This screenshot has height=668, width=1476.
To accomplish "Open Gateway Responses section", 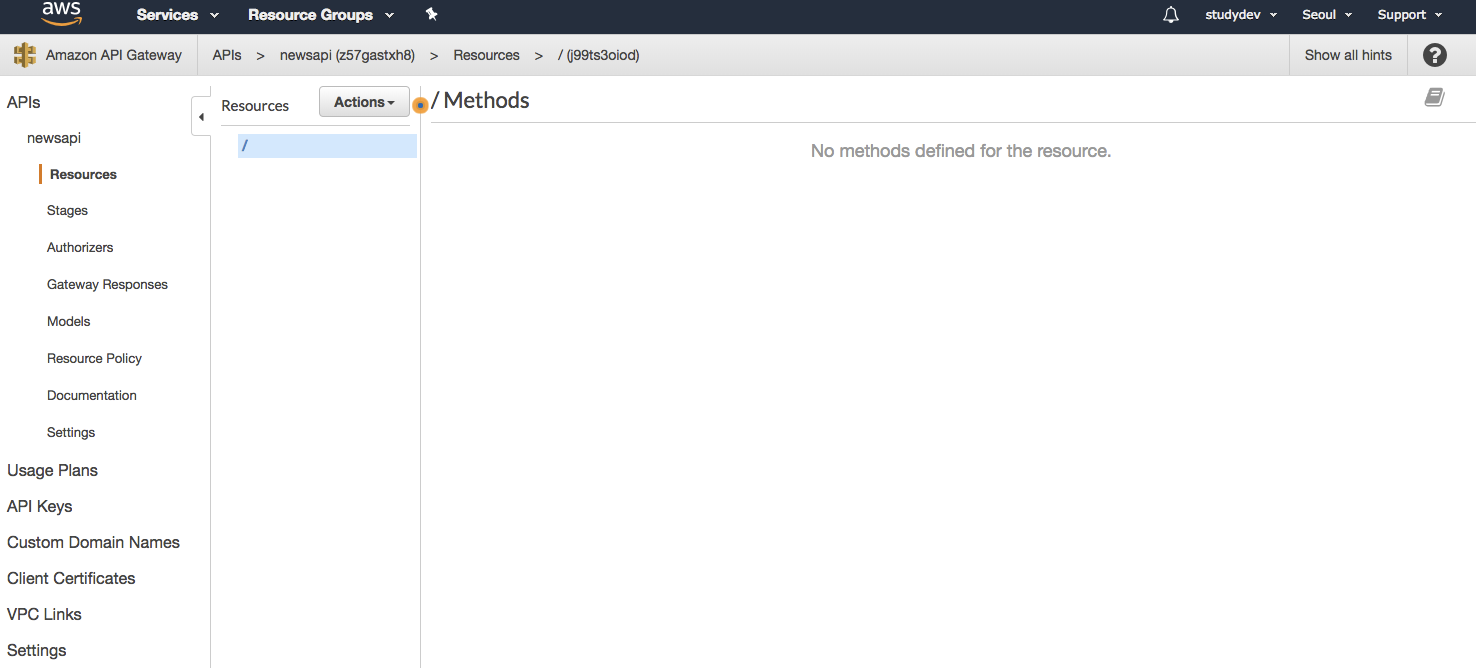I will [107, 285].
